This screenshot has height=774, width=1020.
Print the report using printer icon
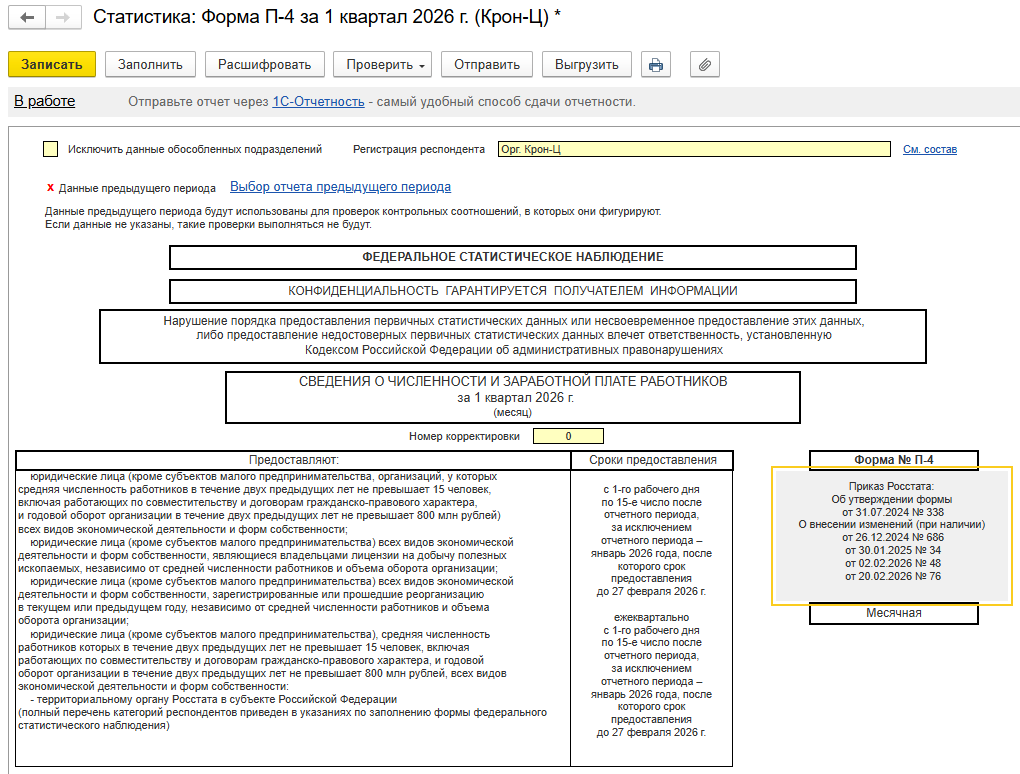[x=655, y=65]
